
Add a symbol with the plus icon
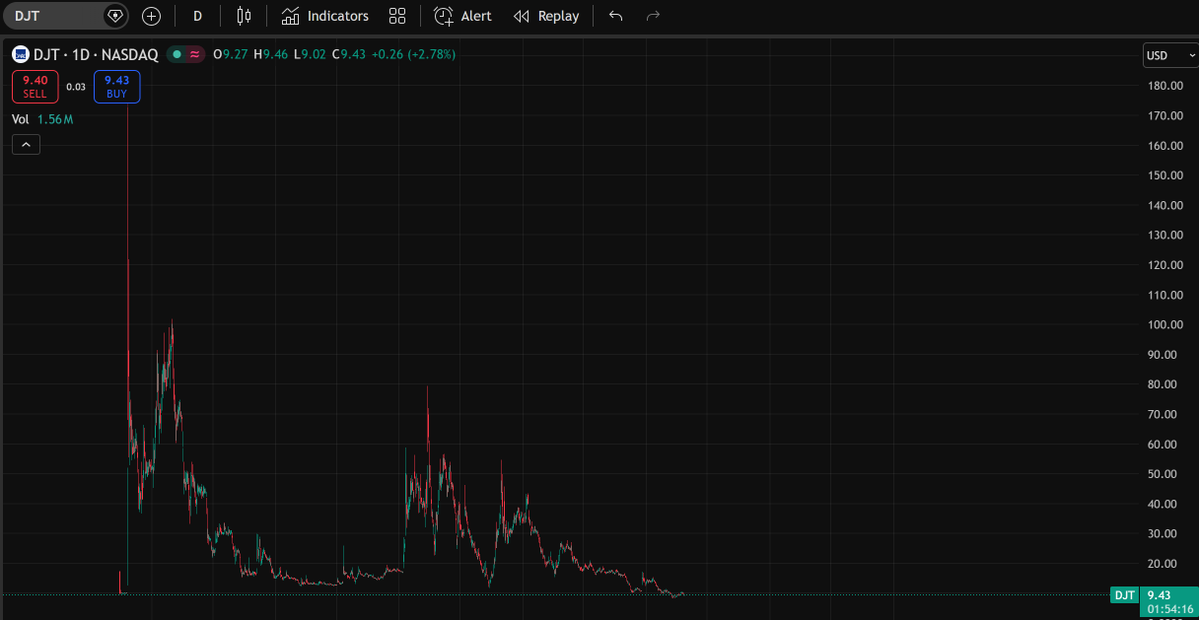tap(151, 16)
